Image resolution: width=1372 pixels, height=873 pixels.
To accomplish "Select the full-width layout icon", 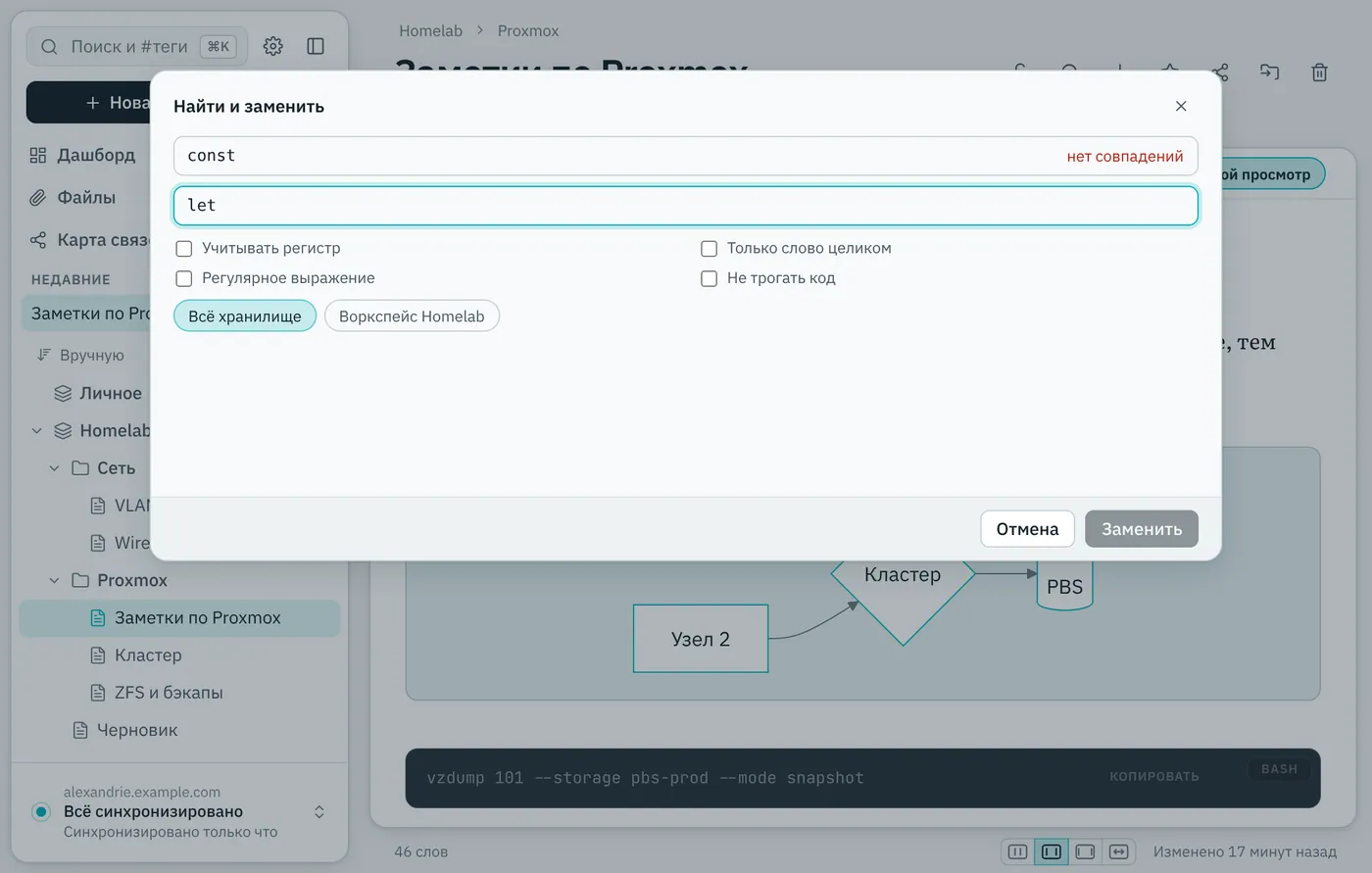I will tap(1118, 851).
